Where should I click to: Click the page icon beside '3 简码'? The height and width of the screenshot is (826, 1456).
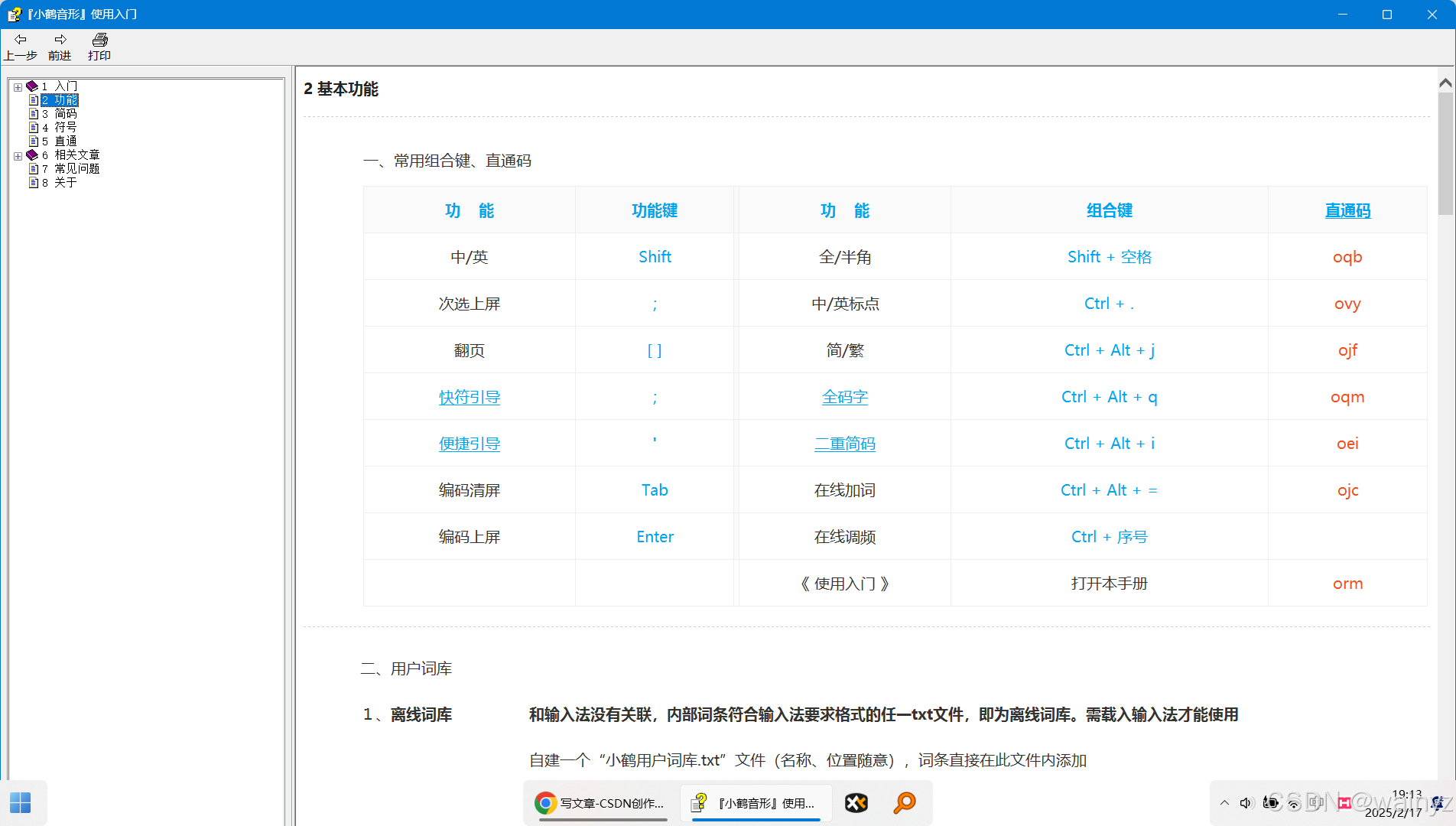[x=34, y=114]
